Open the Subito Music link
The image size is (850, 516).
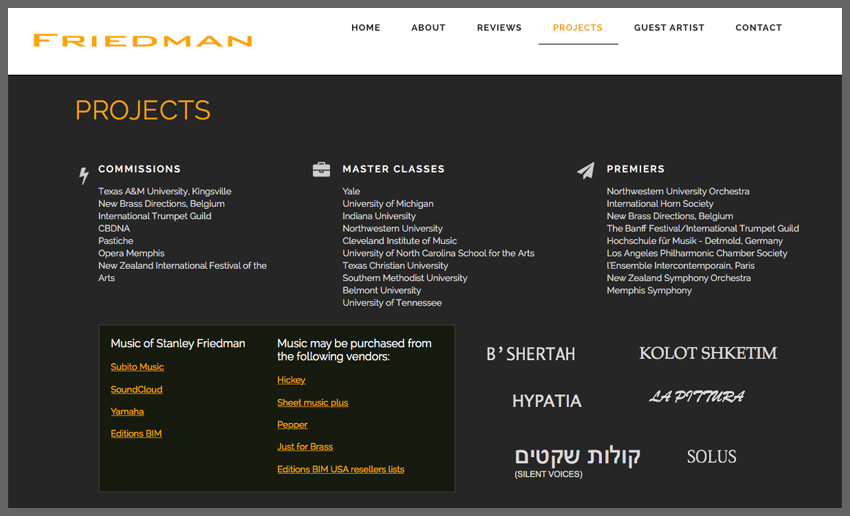tap(137, 367)
